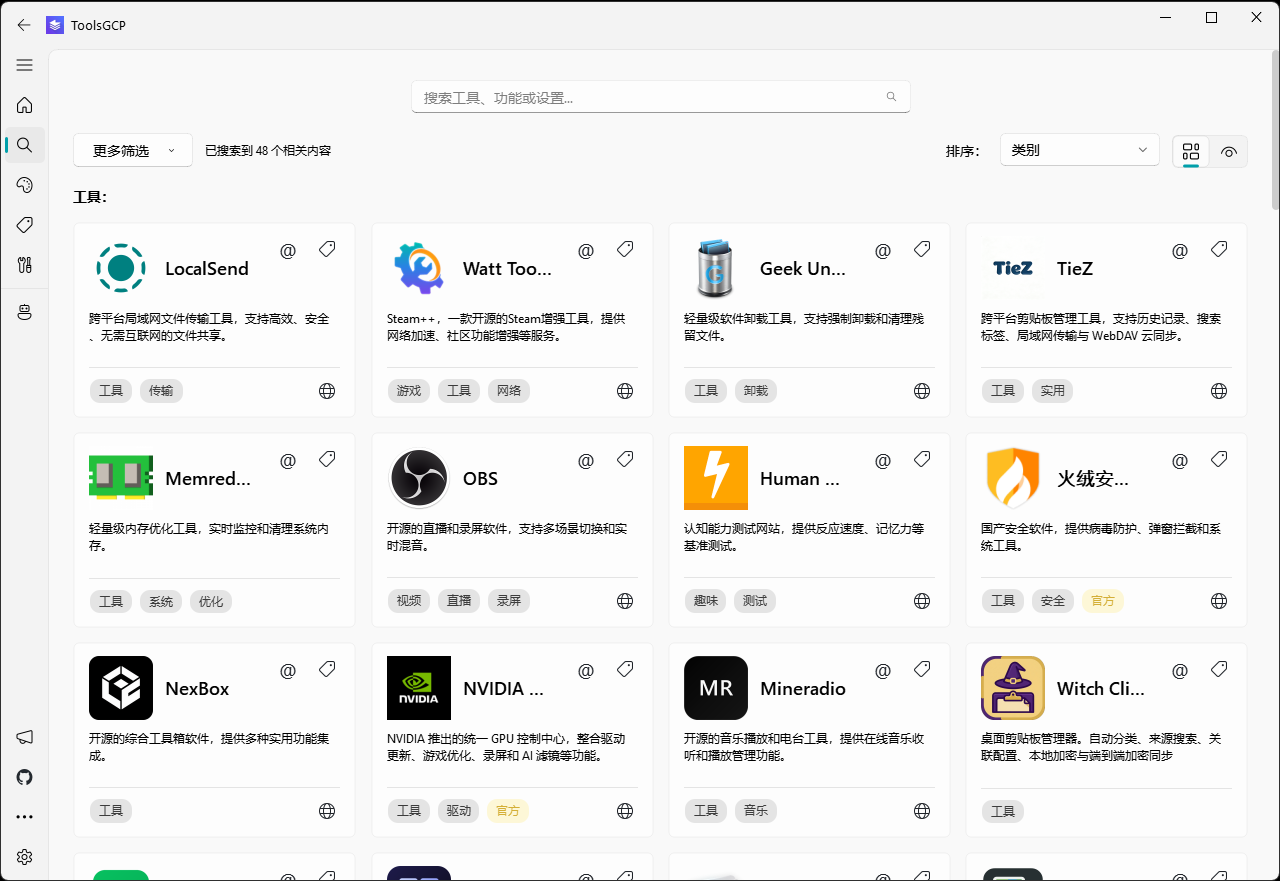Open the 类别 sort dropdown
This screenshot has width=1280, height=881.
click(x=1079, y=150)
